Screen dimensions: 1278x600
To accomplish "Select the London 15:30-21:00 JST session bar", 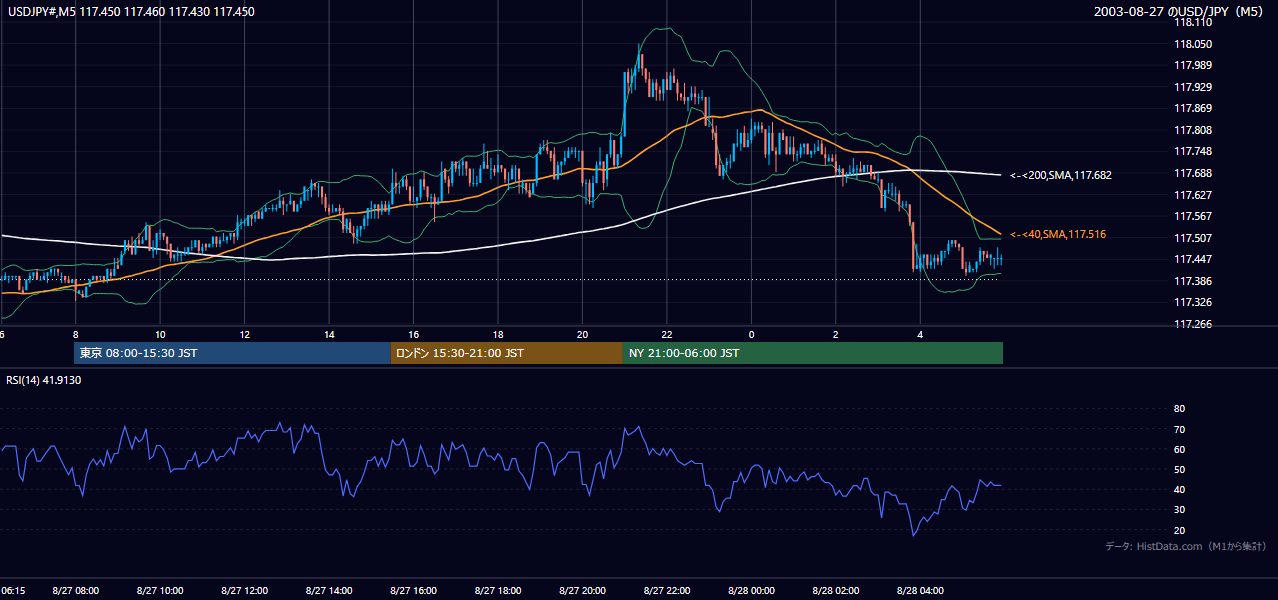I will pyautogui.click(x=507, y=353).
